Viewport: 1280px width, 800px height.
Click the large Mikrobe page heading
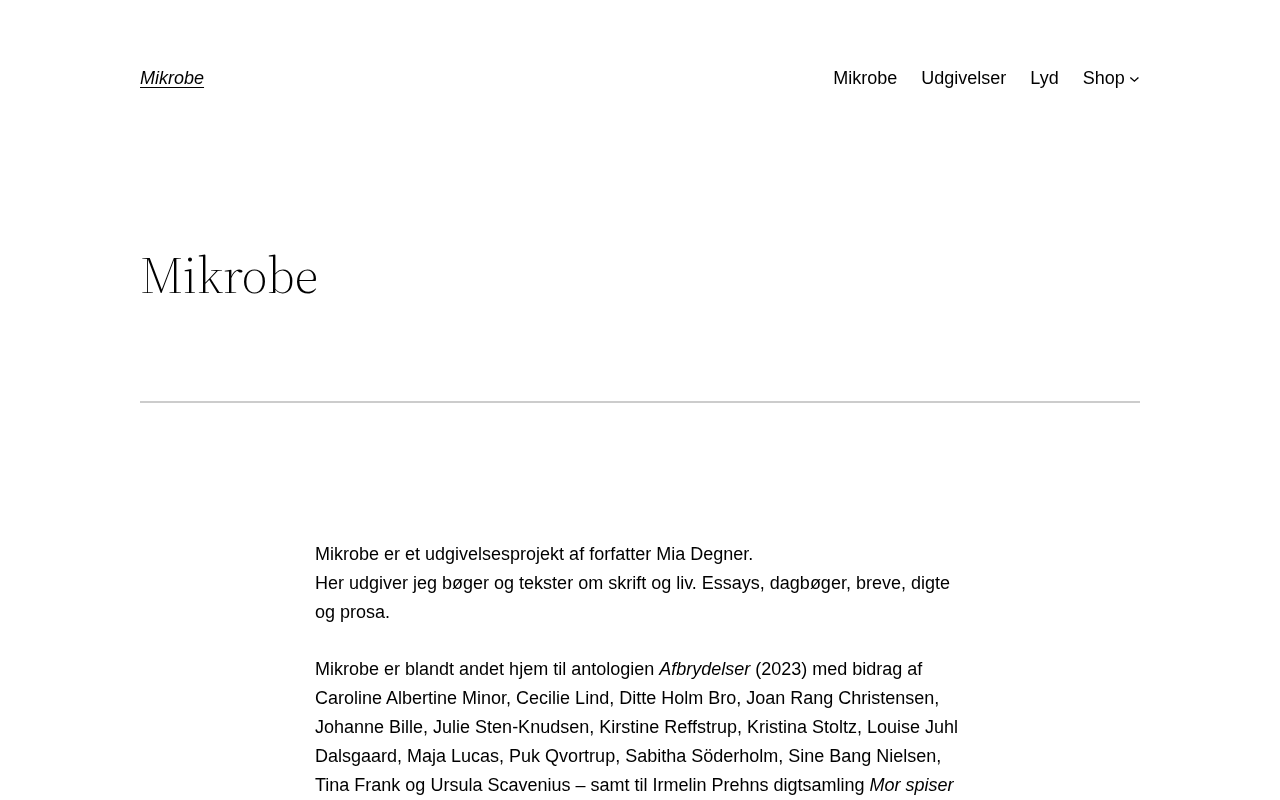click(x=229, y=275)
